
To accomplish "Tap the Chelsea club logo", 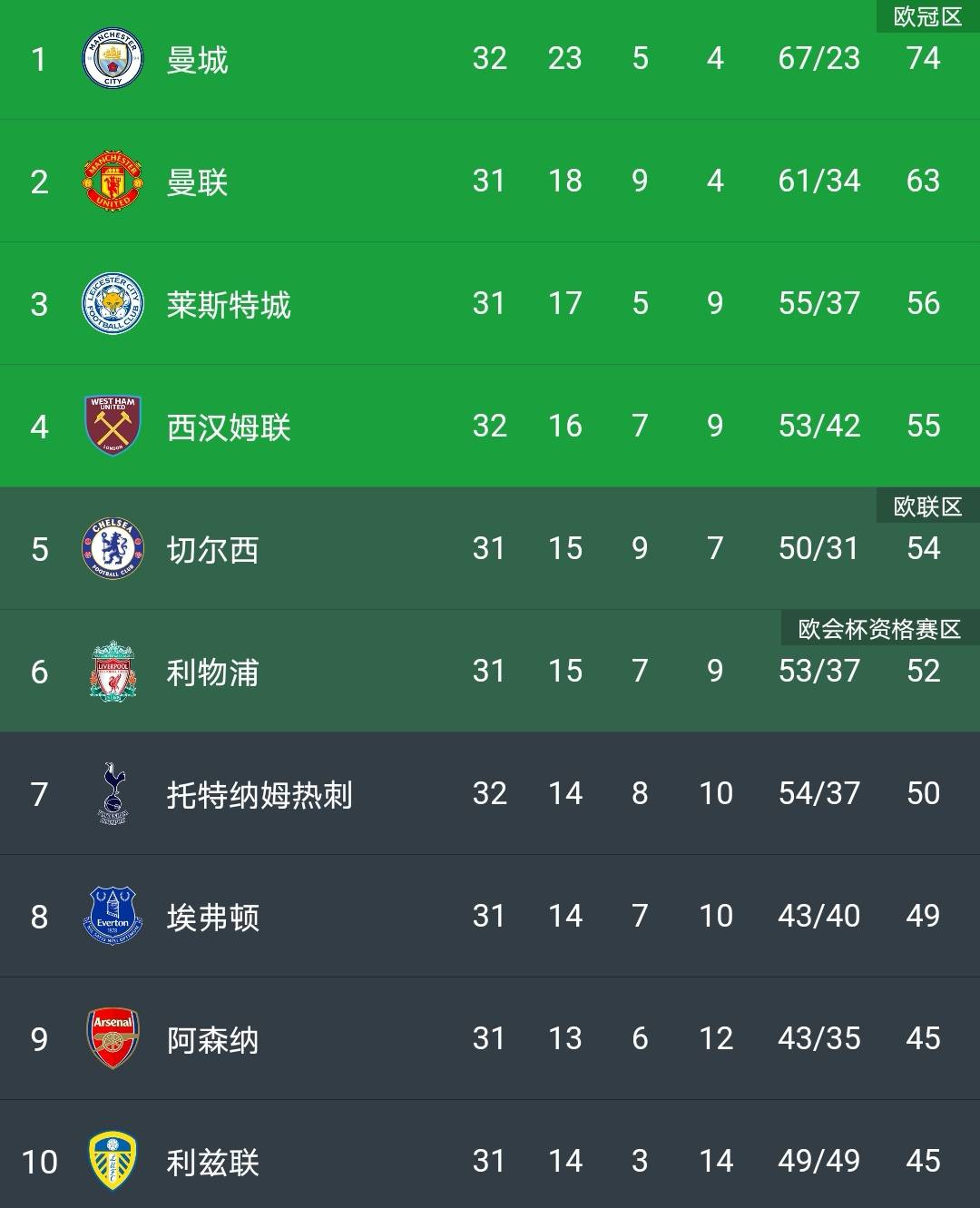I will click(113, 548).
